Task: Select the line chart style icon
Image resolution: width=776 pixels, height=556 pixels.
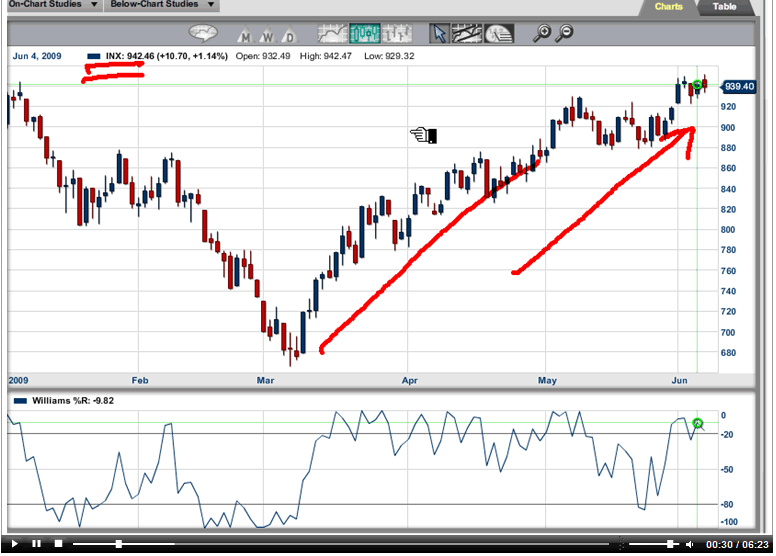Action: click(333, 33)
